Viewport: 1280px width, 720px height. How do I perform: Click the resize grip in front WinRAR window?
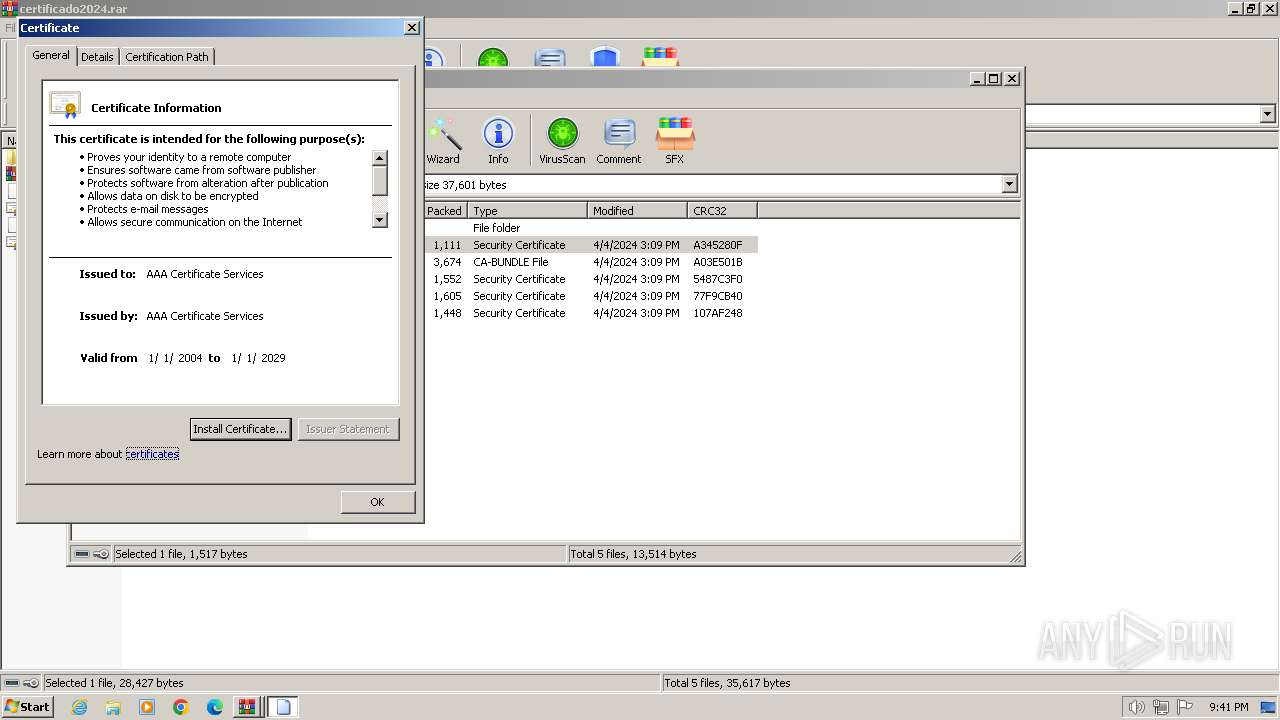[x=1015, y=556]
